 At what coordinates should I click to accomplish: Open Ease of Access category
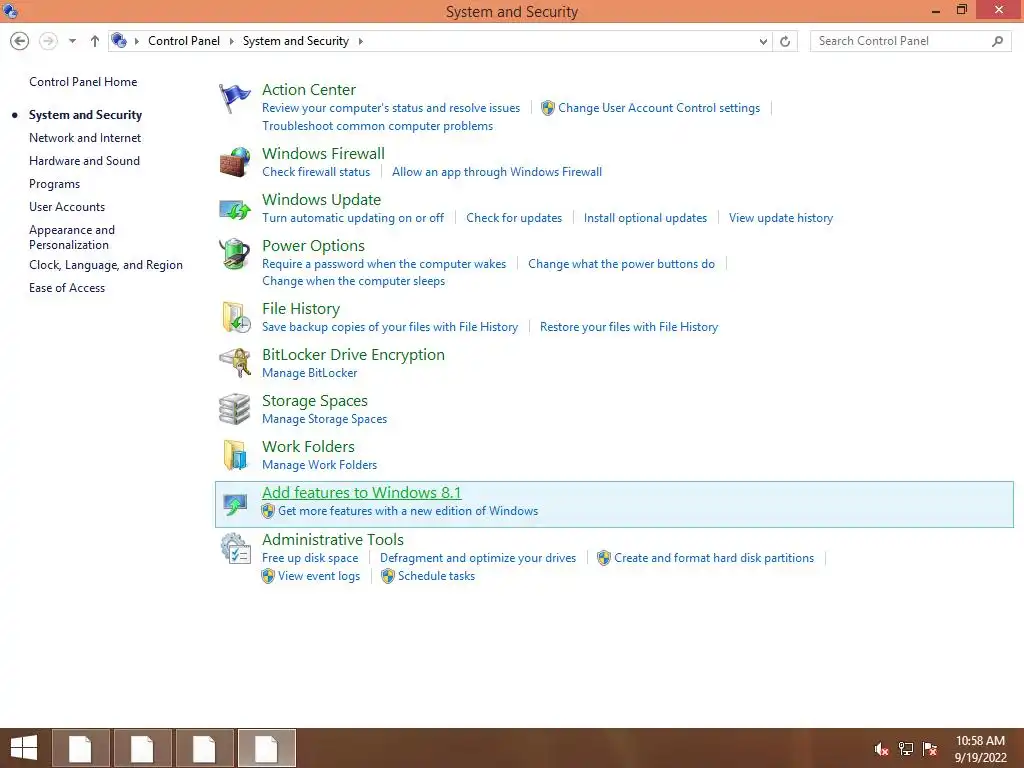[67, 288]
